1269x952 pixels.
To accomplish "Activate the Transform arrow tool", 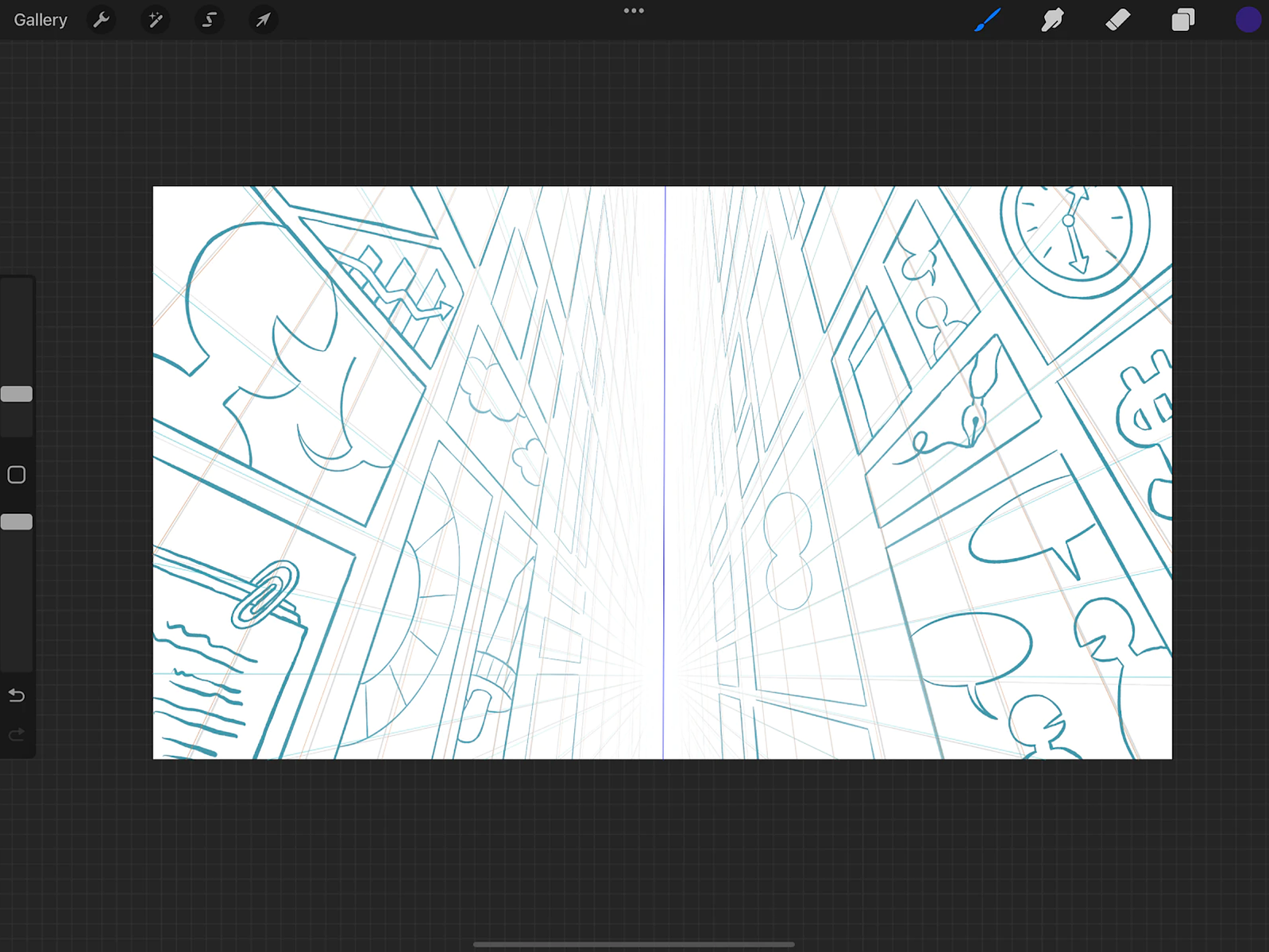I will 263,20.
